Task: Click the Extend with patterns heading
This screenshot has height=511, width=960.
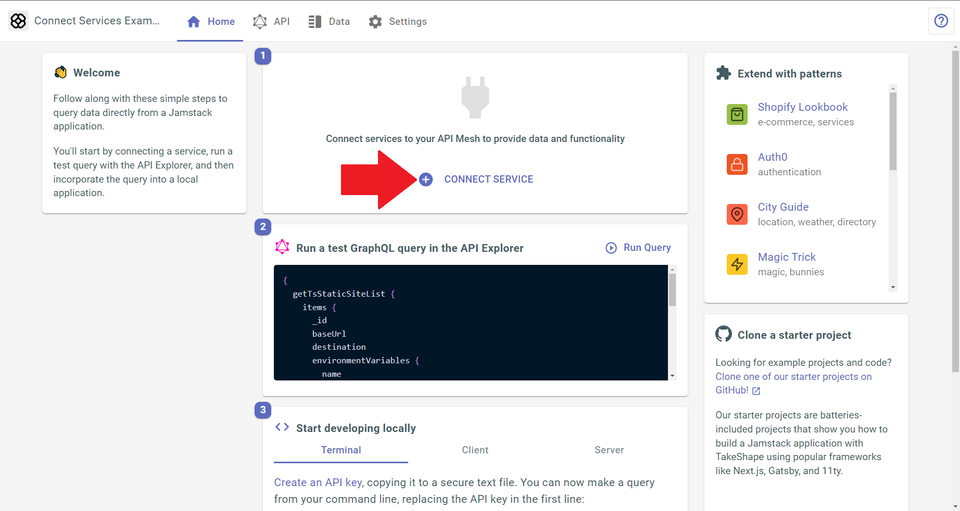Action: (x=790, y=74)
